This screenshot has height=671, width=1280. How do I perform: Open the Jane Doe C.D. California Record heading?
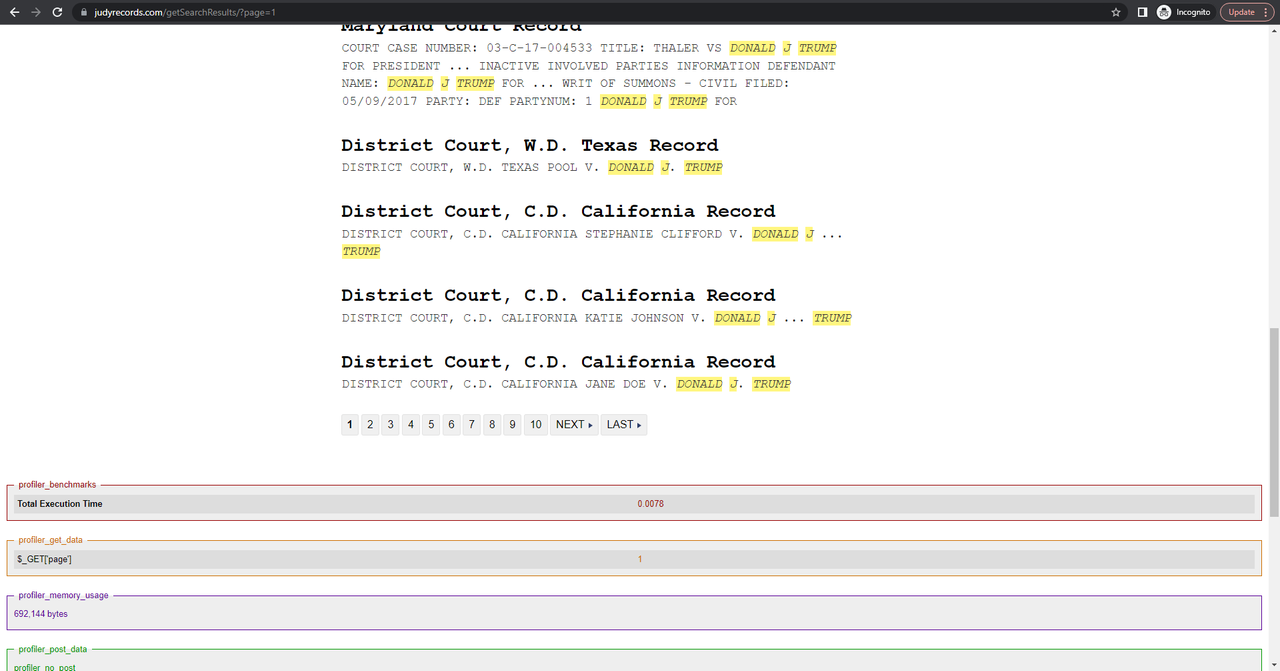pyautogui.click(x=558, y=361)
